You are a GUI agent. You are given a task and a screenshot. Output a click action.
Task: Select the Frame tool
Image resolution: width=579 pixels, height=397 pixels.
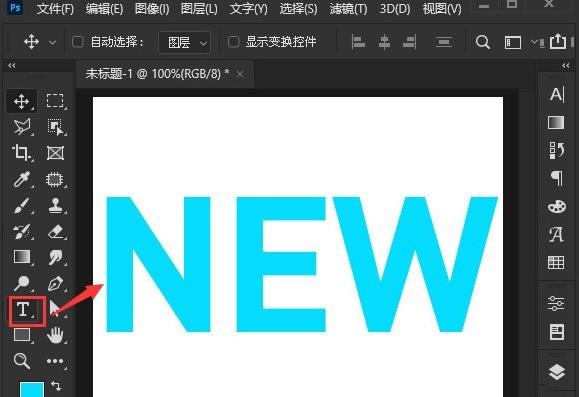pos(55,153)
